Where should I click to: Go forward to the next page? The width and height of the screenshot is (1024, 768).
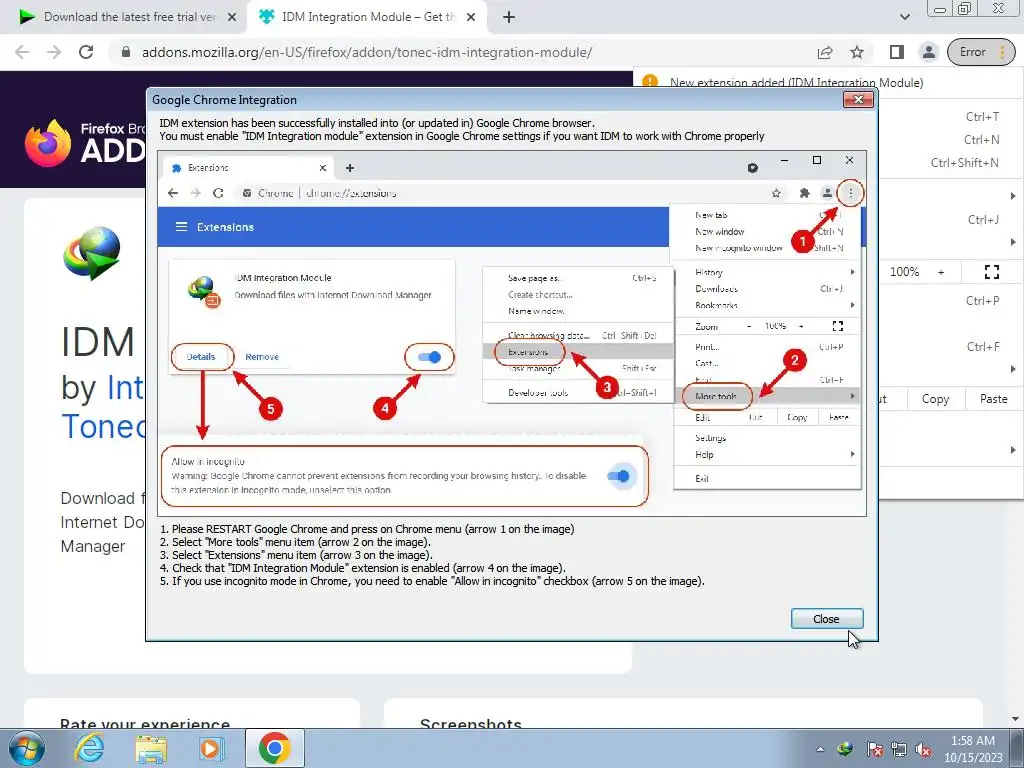54,52
